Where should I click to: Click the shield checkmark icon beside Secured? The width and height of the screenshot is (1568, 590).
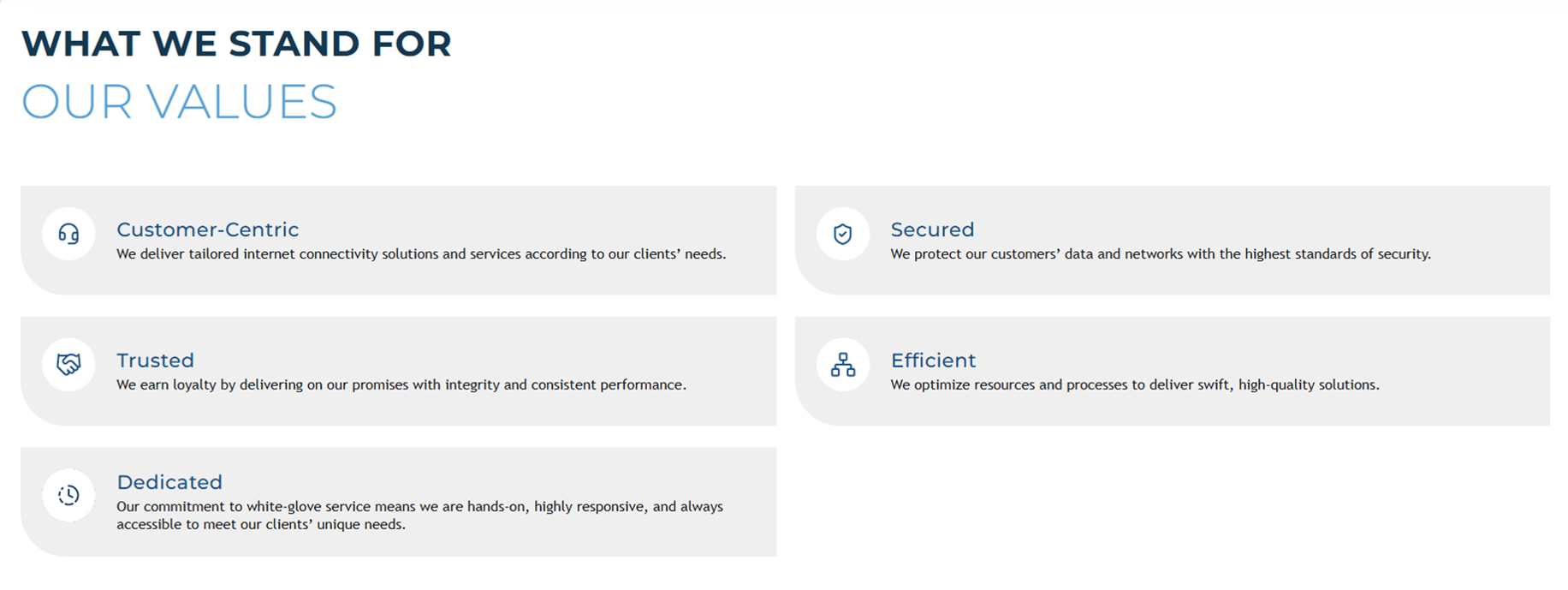pyautogui.click(x=843, y=234)
